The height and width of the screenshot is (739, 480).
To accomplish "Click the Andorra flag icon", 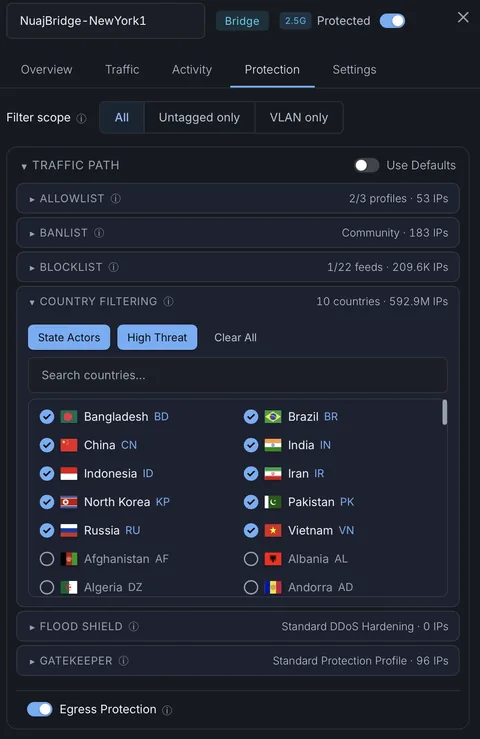I will click(x=273, y=587).
